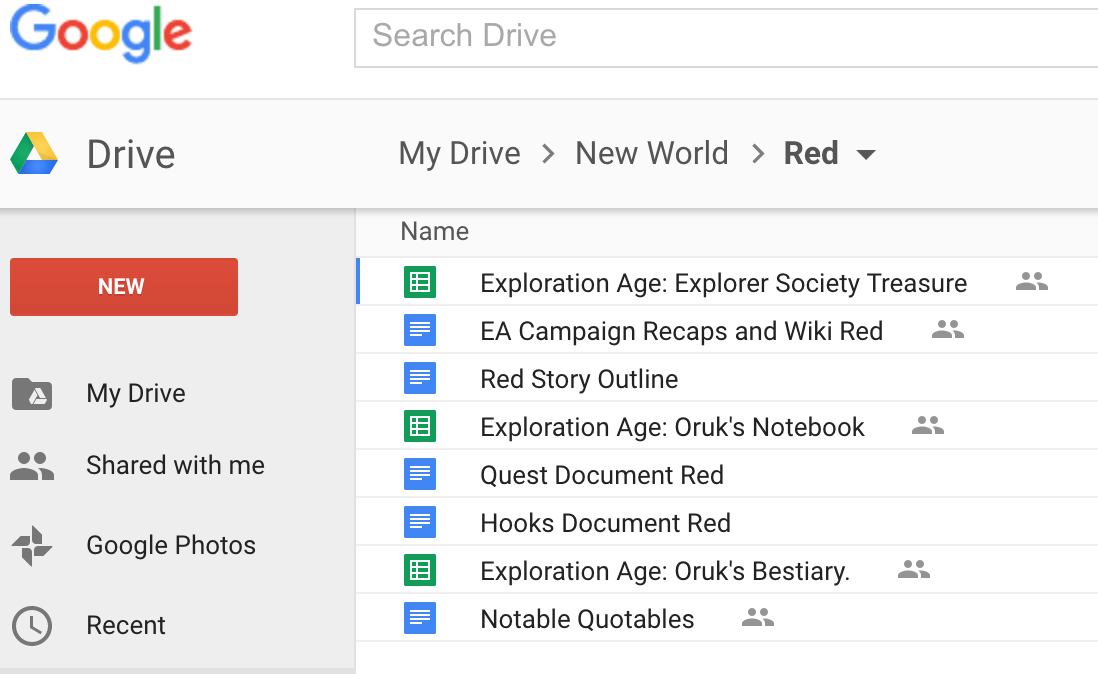
Task: Select the Quest Document Red file
Action: [602, 475]
